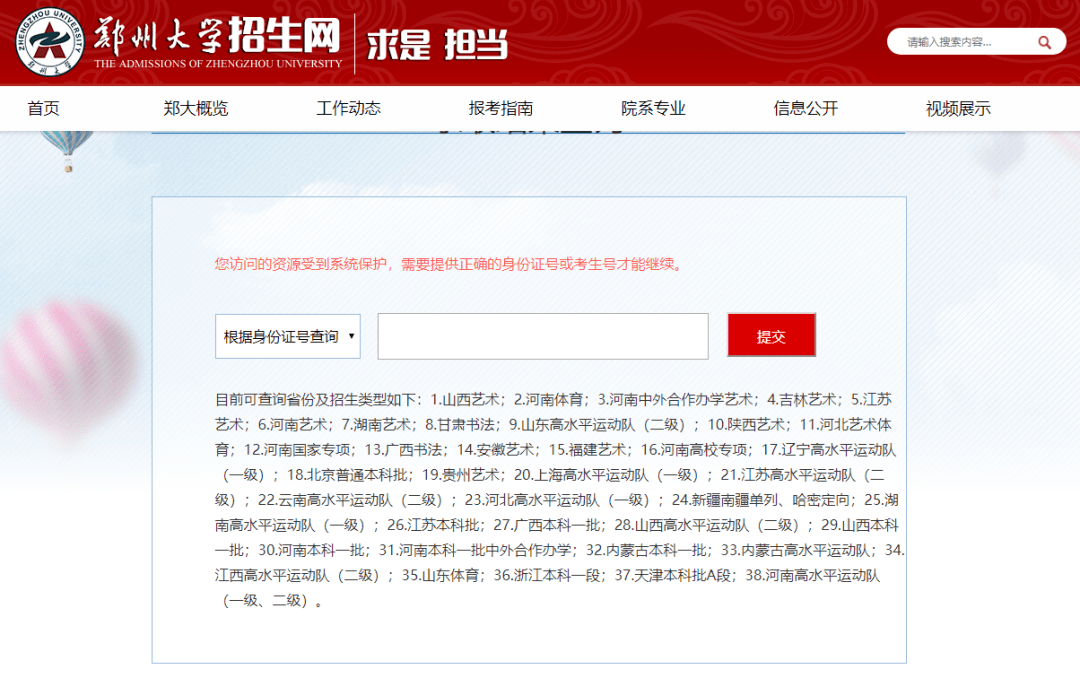Navigate to 信息公开

click(x=806, y=108)
